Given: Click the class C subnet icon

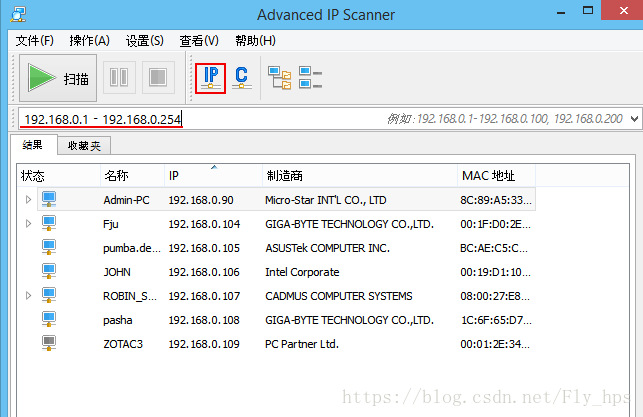Looking at the screenshot, I should 242,78.
